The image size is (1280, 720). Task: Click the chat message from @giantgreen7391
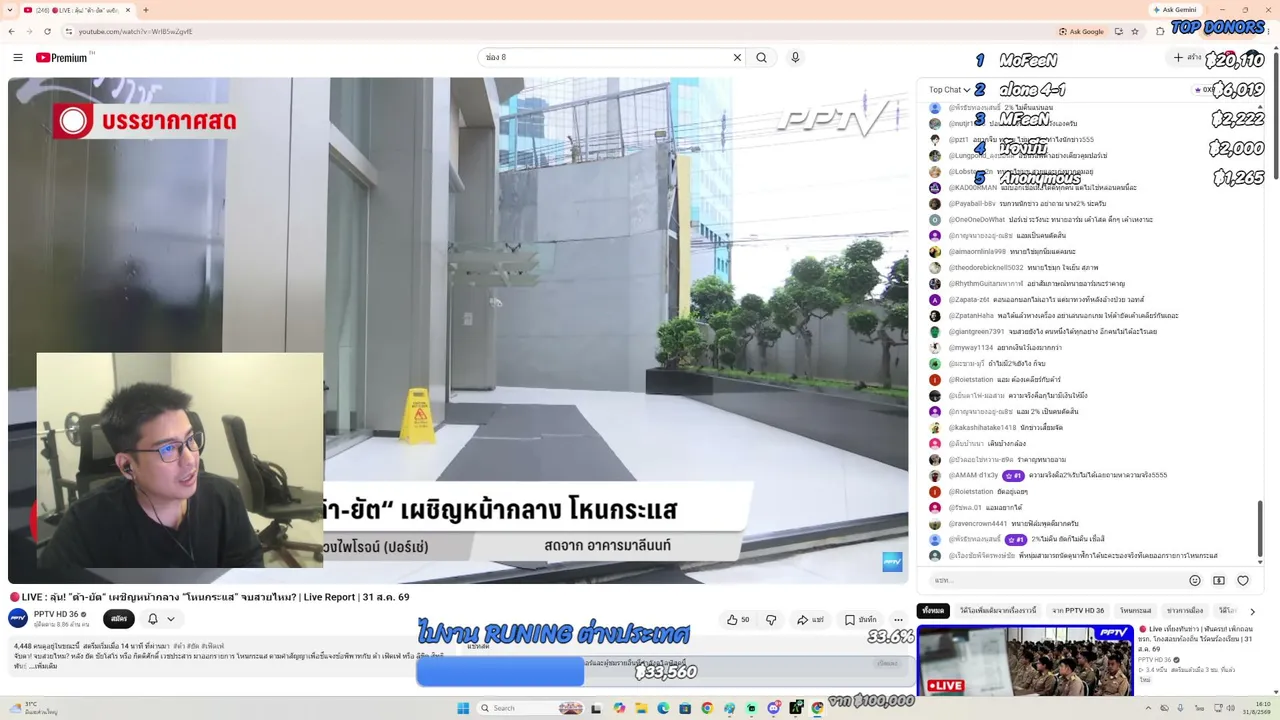click(x=1042, y=332)
